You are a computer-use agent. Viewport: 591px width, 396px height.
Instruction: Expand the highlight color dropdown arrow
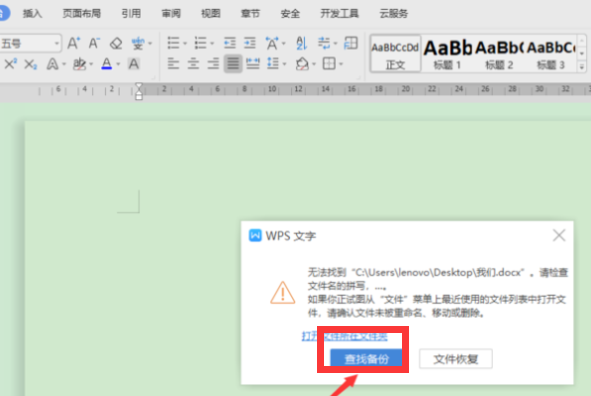tap(91, 64)
